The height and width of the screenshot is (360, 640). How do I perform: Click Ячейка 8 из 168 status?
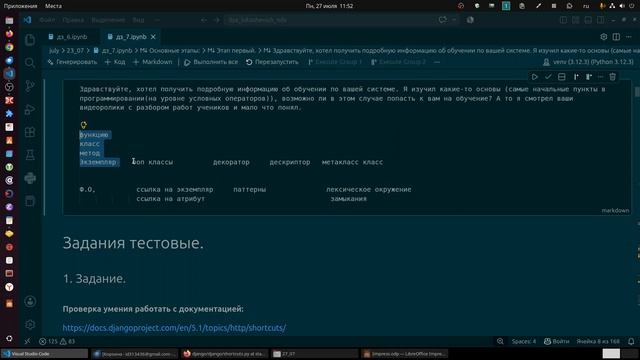[598, 341]
